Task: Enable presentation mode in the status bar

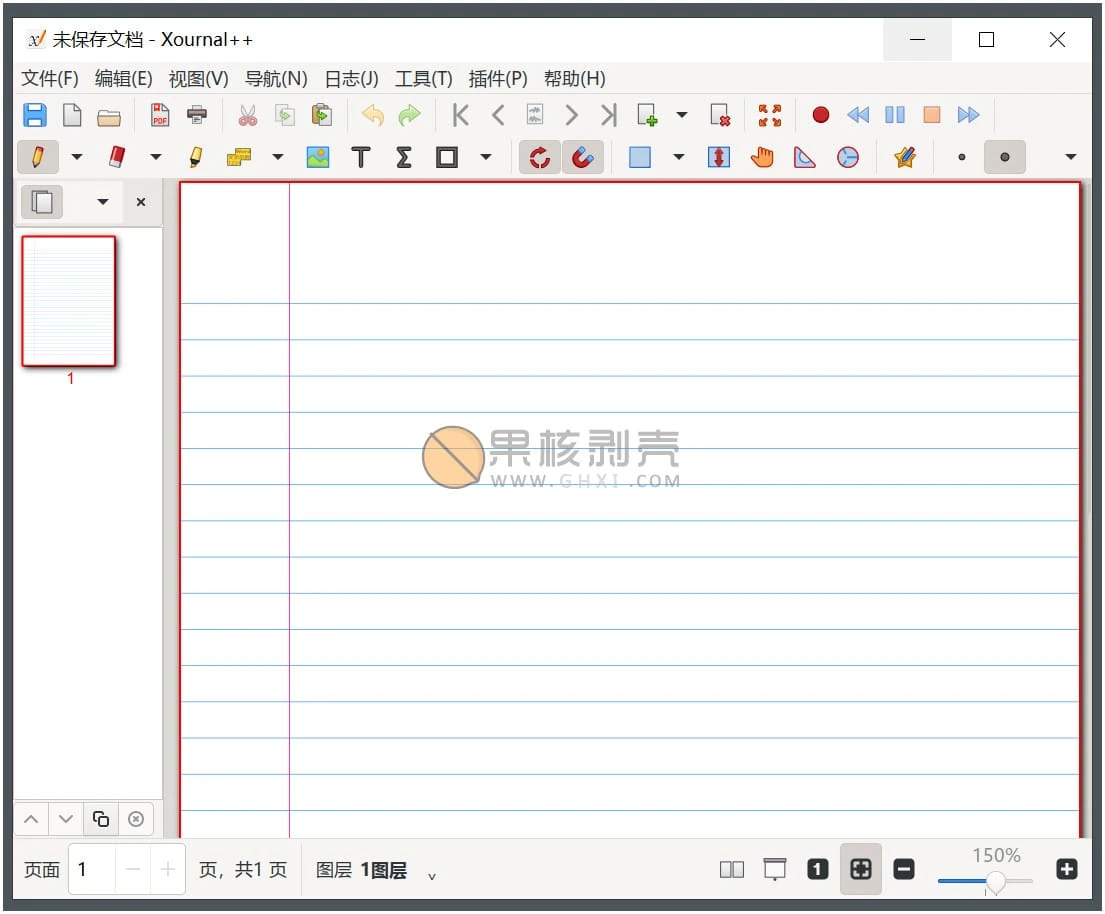Action: pyautogui.click(x=773, y=869)
